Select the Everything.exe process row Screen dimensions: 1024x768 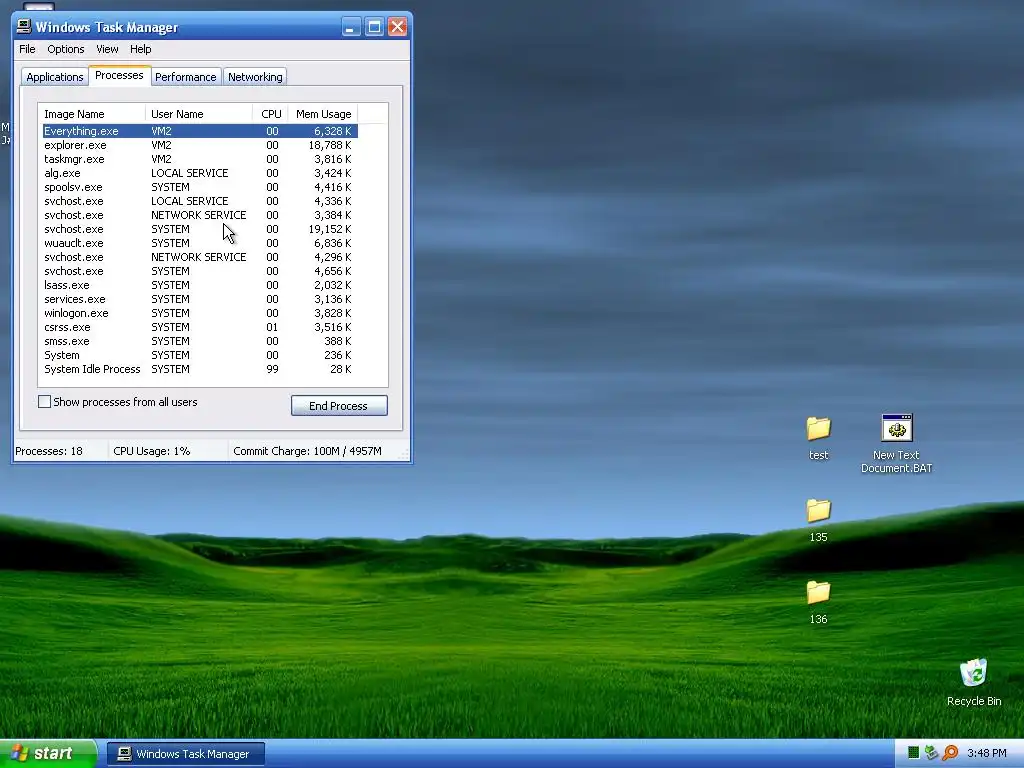point(200,131)
